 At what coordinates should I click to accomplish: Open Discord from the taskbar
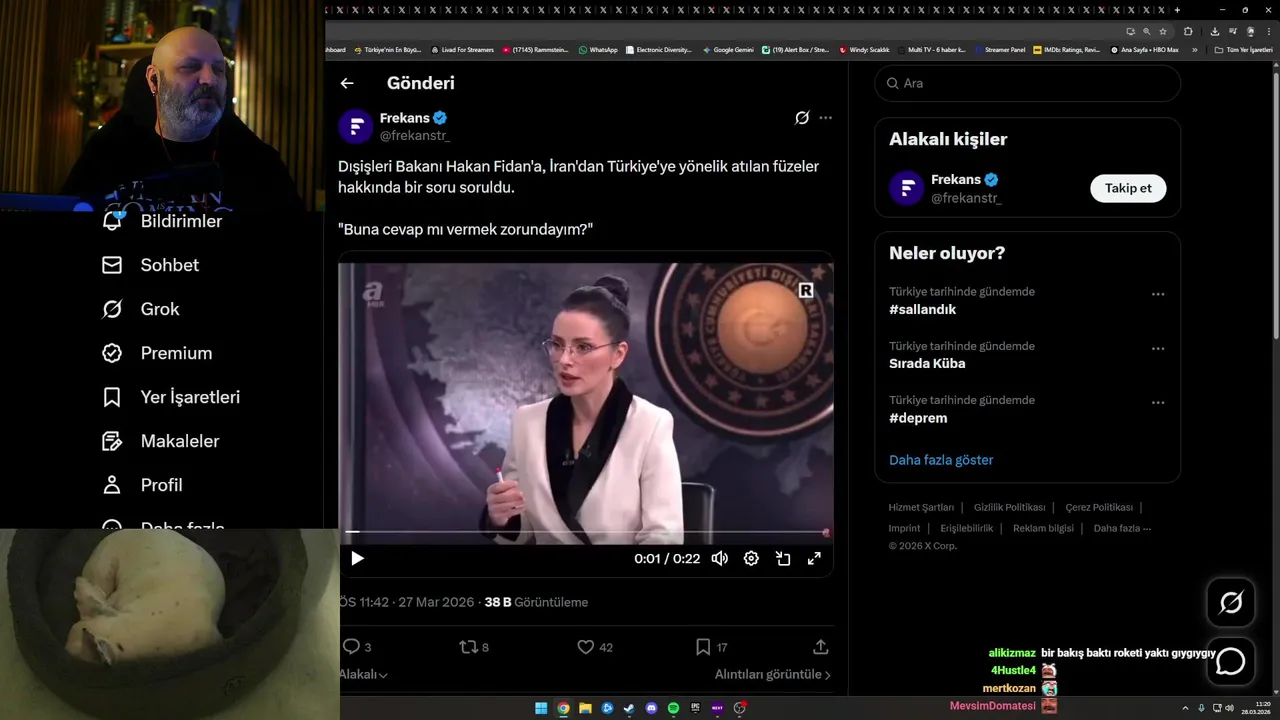point(652,708)
